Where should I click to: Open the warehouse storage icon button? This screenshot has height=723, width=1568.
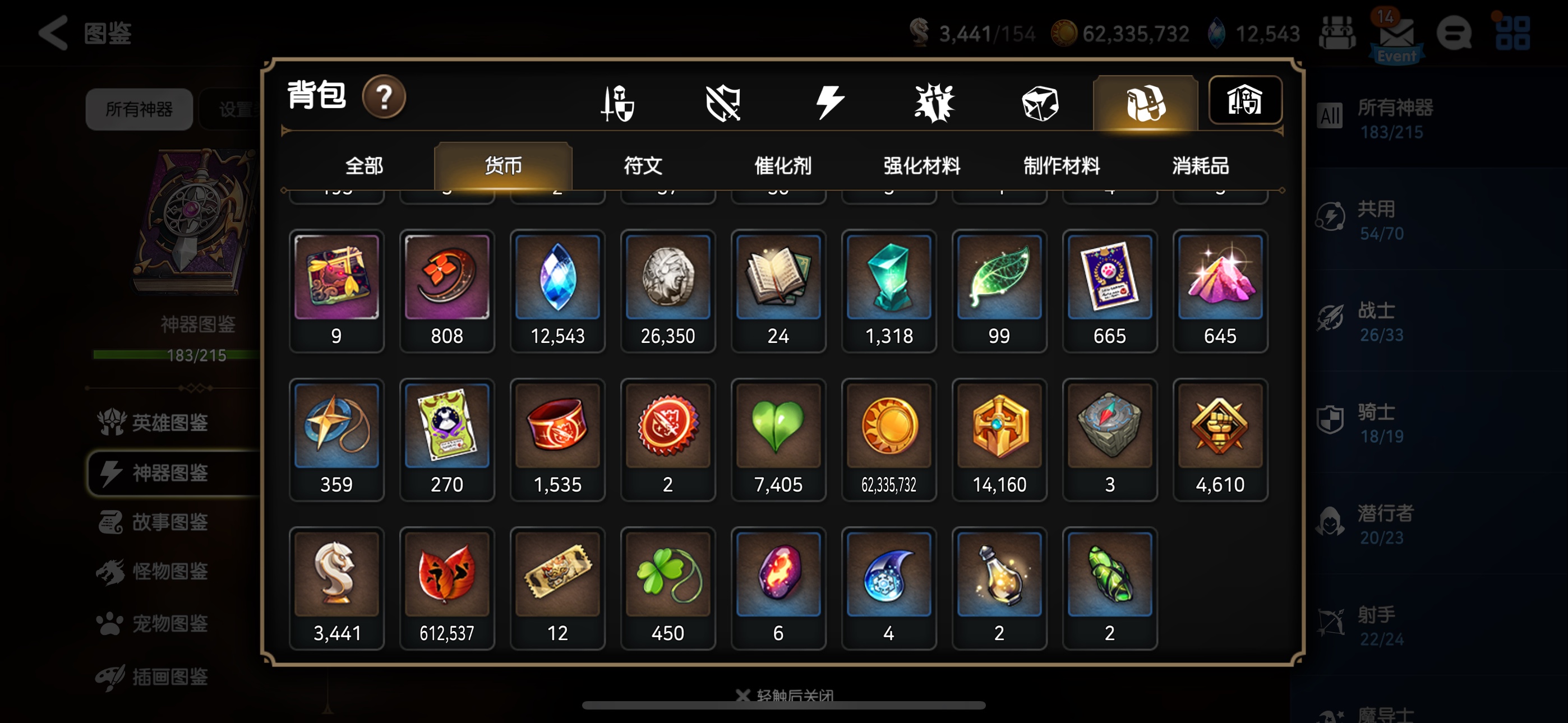pos(1245,100)
